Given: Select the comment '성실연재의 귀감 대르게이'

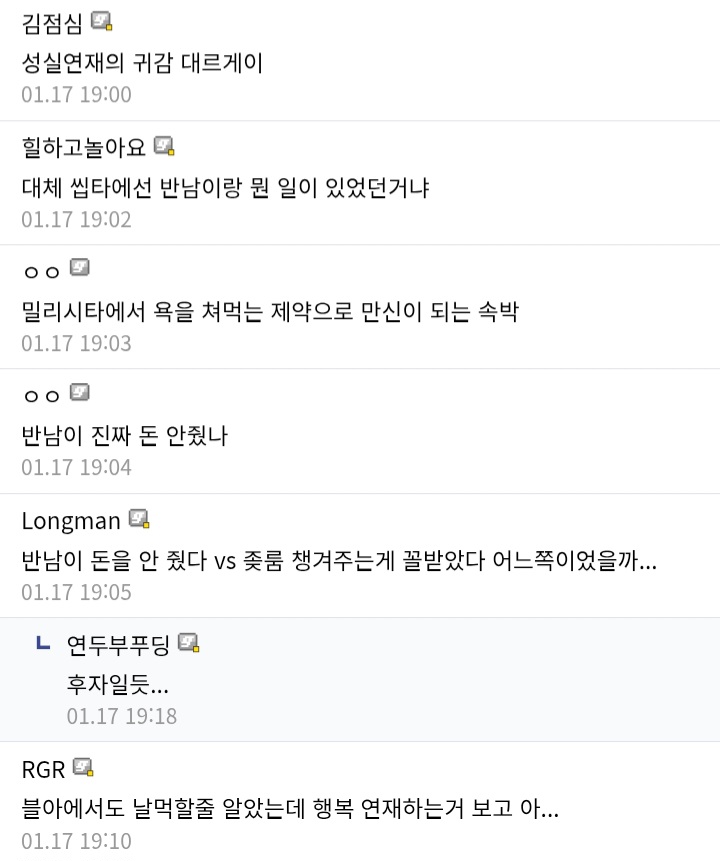Looking at the screenshot, I should click(142, 64).
